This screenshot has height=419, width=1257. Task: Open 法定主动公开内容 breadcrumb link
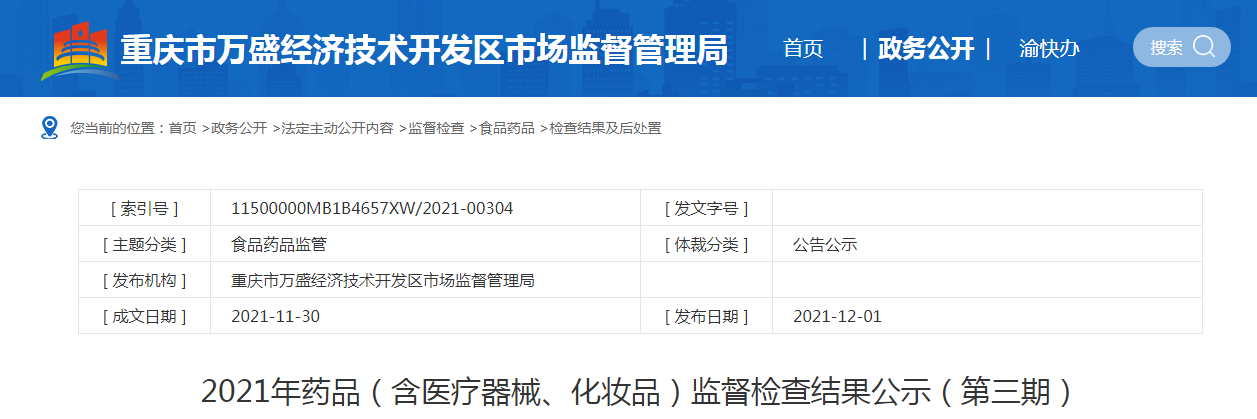click(337, 128)
